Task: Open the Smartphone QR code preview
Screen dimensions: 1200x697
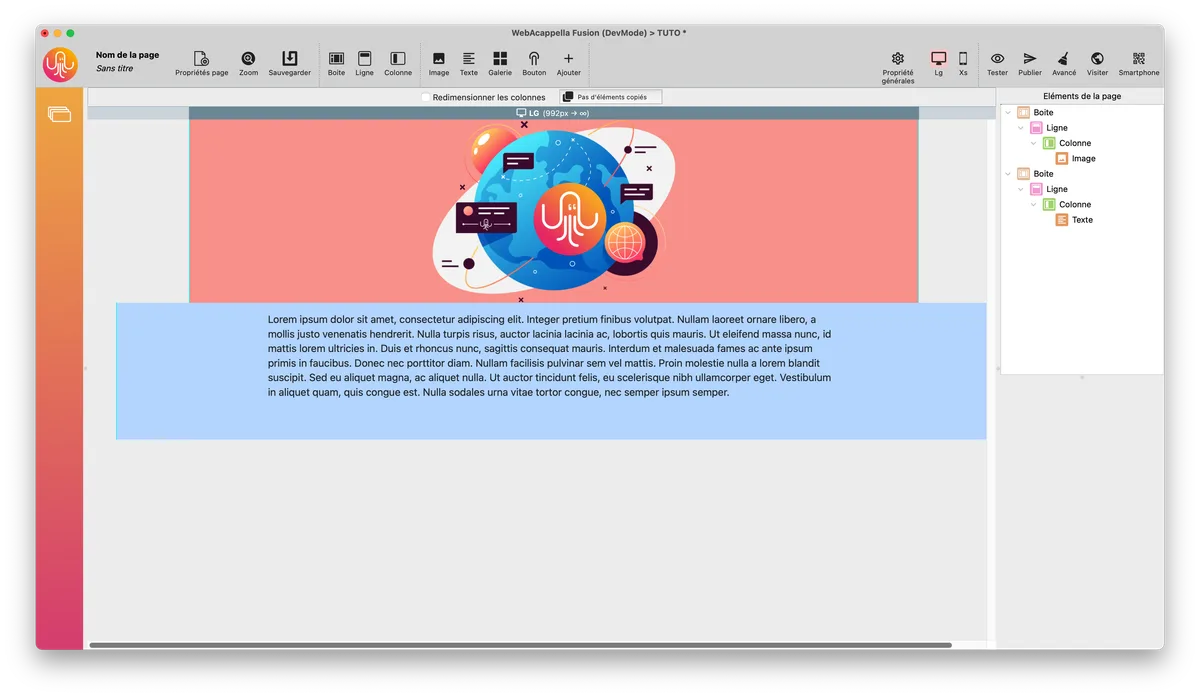Action: [x=1138, y=59]
